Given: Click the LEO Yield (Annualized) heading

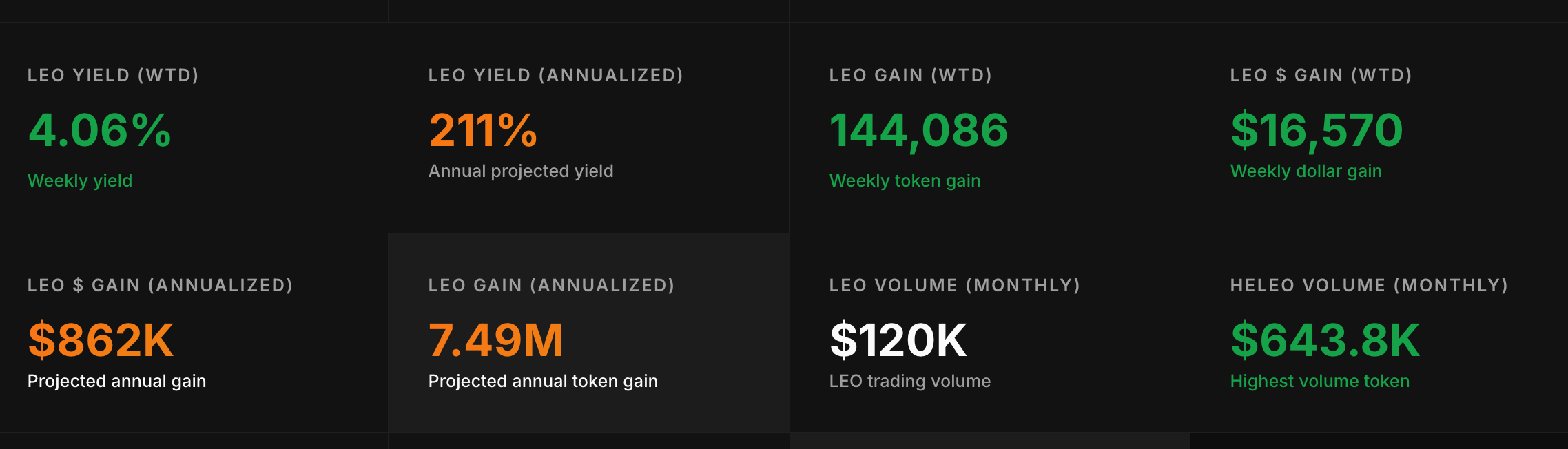Looking at the screenshot, I should [555, 75].
